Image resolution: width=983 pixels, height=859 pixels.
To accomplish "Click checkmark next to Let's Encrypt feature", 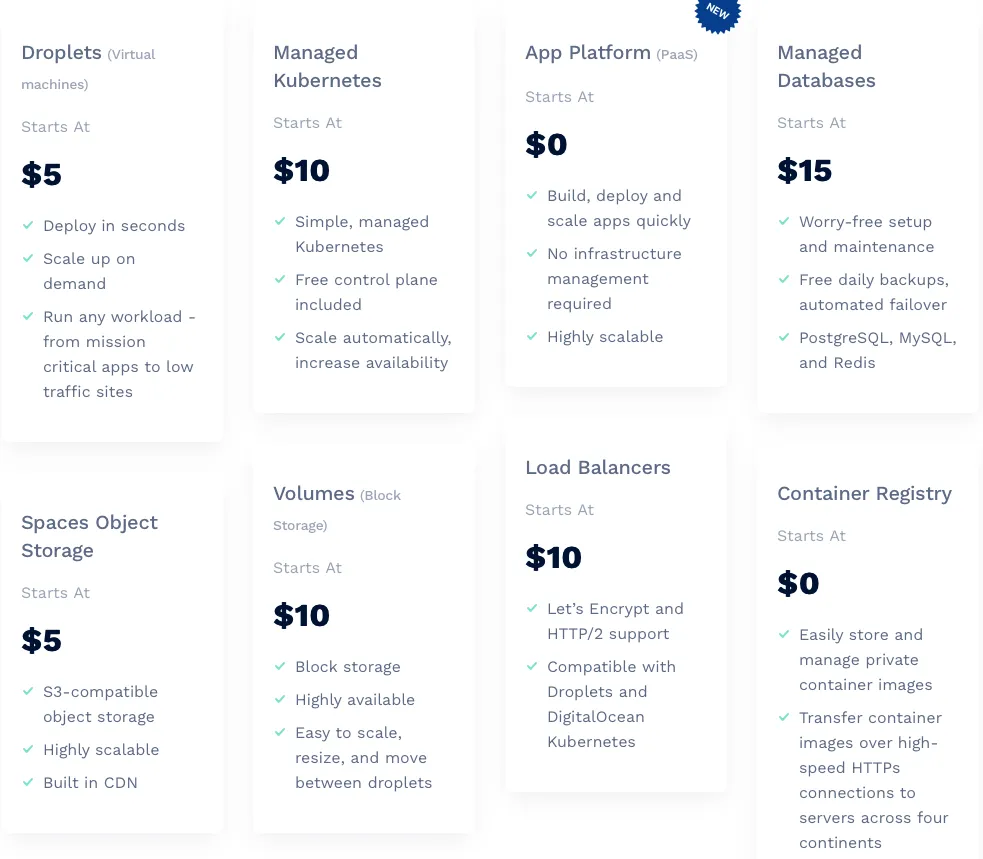I will [x=532, y=608].
